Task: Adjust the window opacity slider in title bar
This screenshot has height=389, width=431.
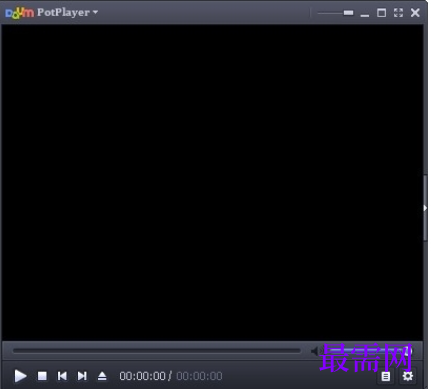Action: (x=335, y=13)
